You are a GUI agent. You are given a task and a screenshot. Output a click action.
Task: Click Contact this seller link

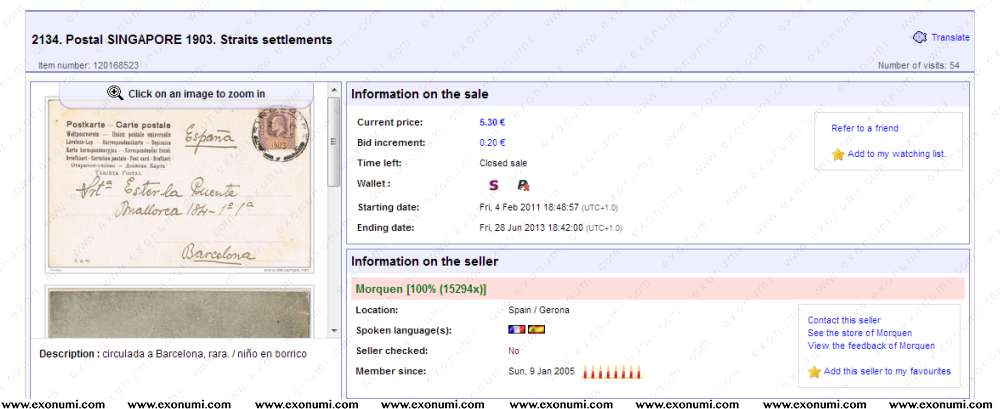[844, 320]
